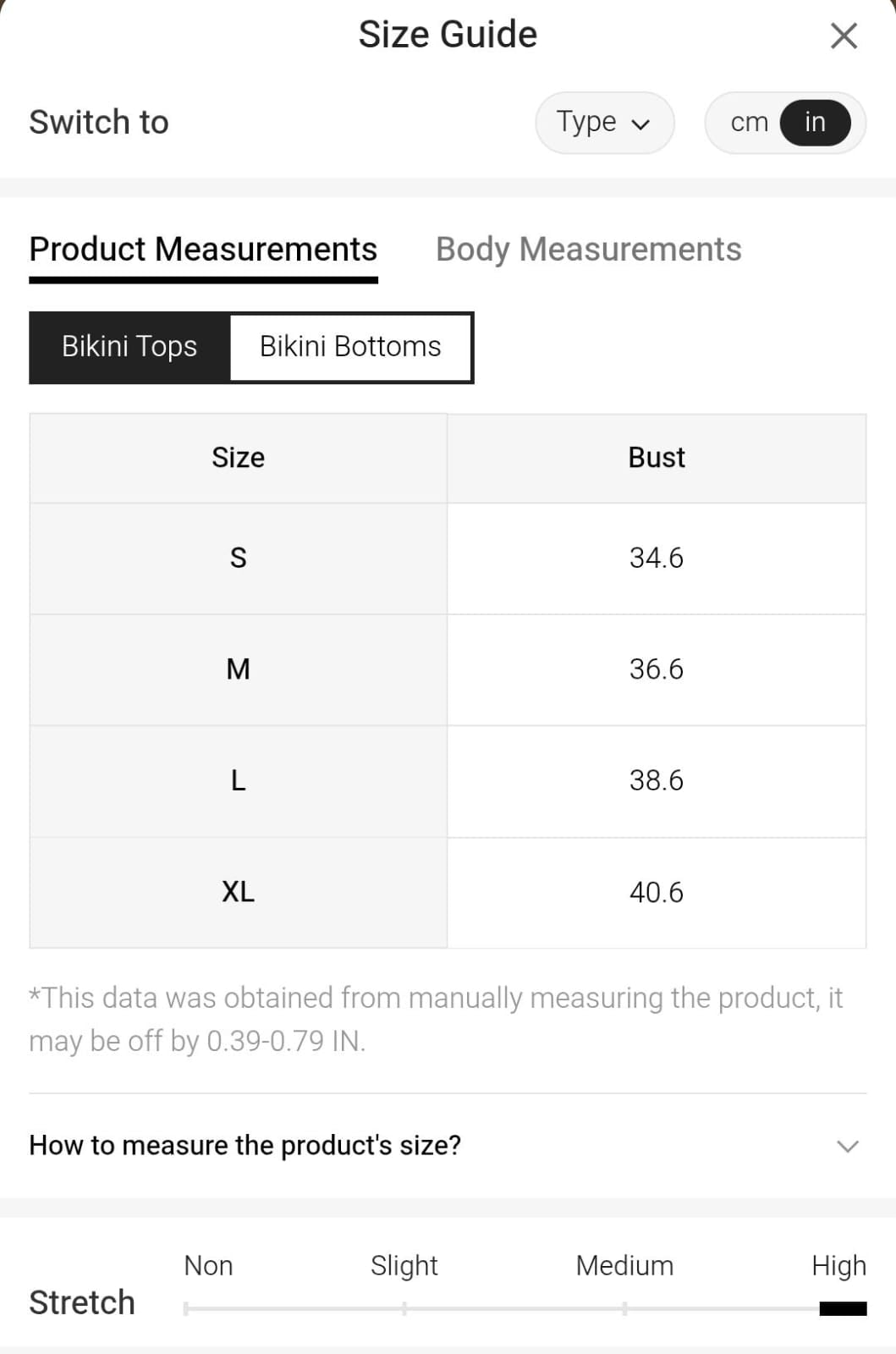Click the Non stretch label
Viewport: 896px width, 1354px height.
(208, 1266)
